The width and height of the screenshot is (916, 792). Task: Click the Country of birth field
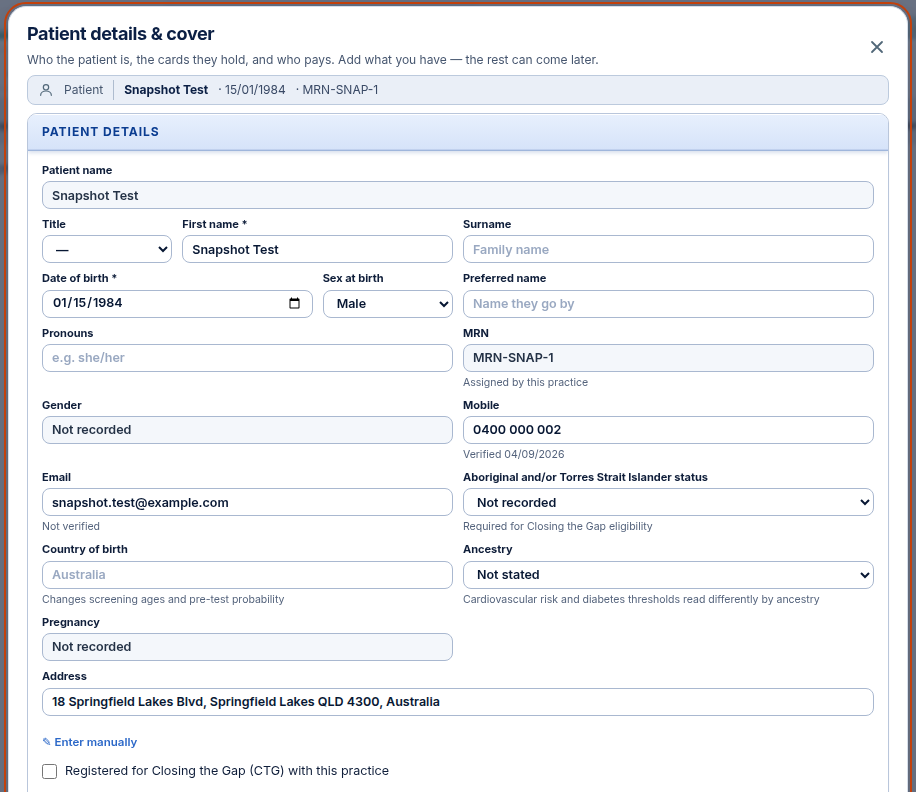tap(247, 575)
